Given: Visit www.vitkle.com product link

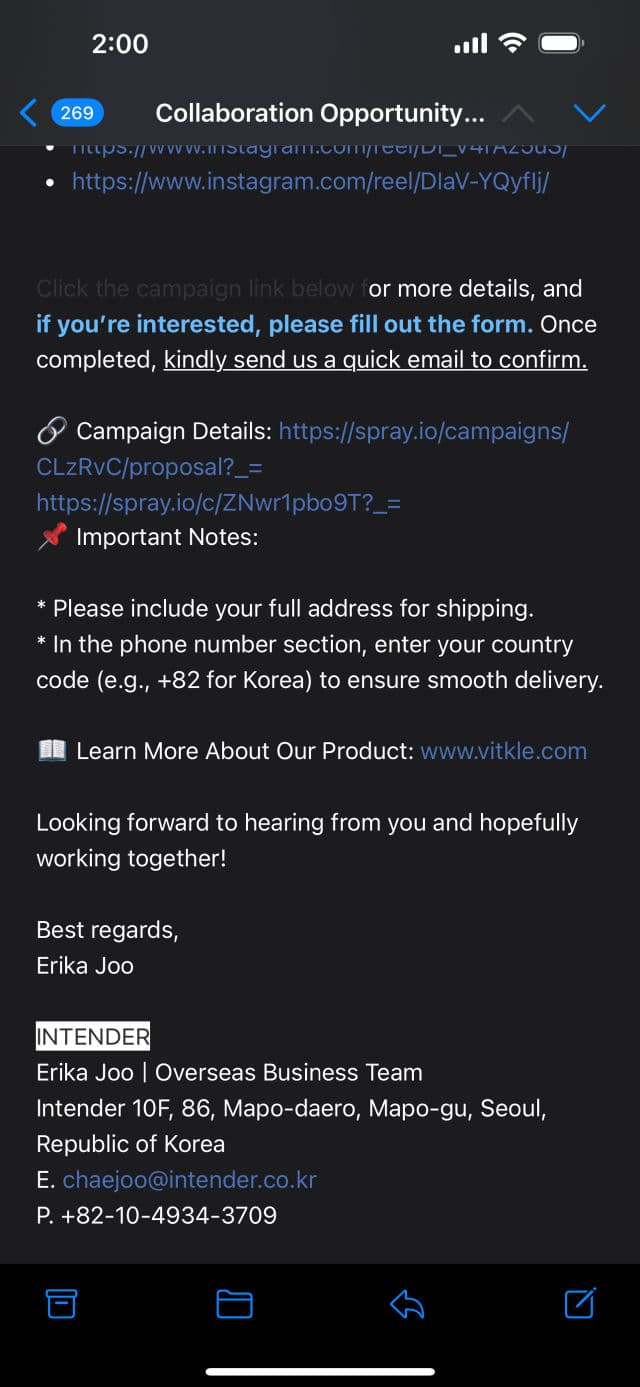Looking at the screenshot, I should coord(503,751).
